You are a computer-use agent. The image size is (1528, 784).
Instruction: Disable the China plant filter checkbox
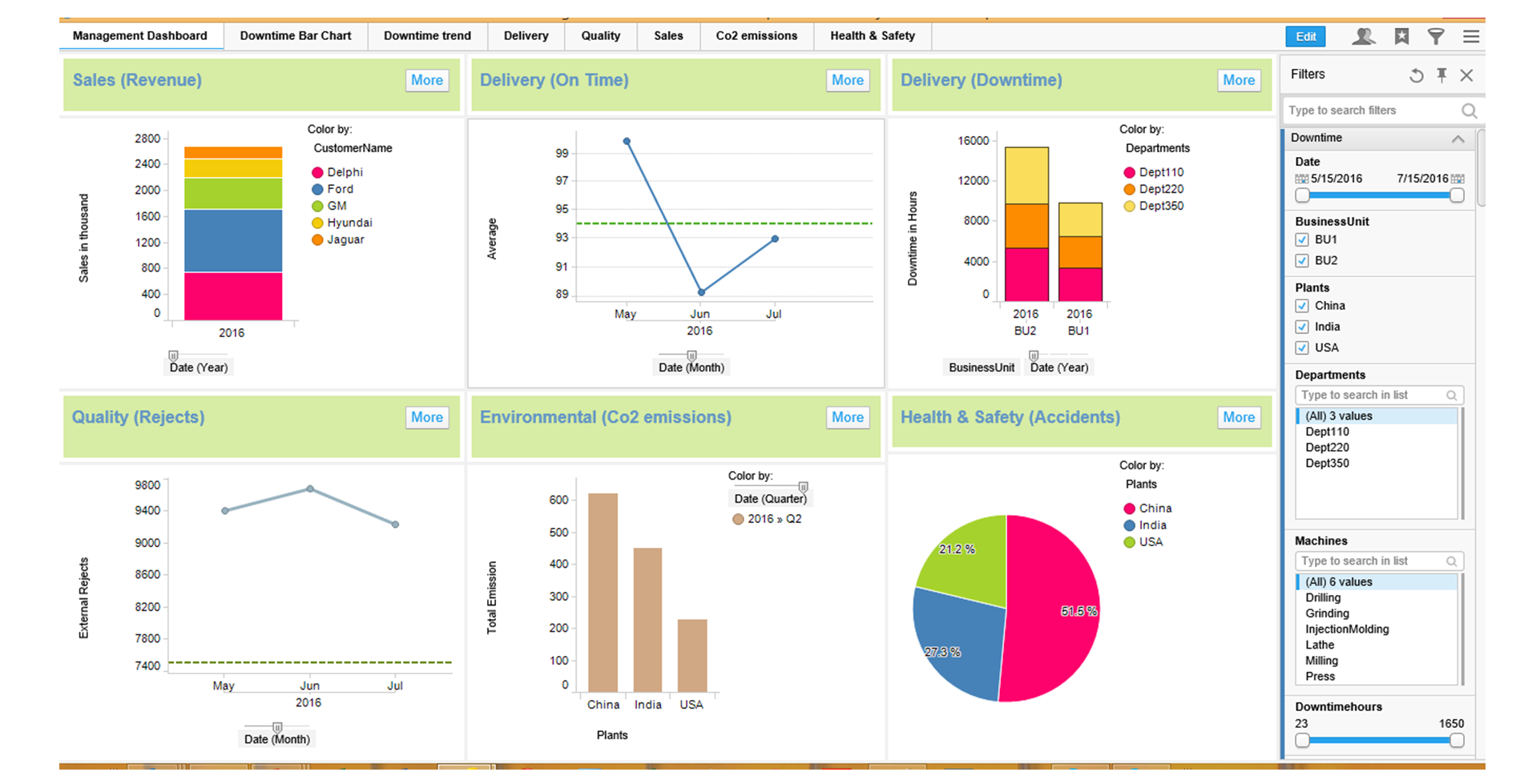1301,306
